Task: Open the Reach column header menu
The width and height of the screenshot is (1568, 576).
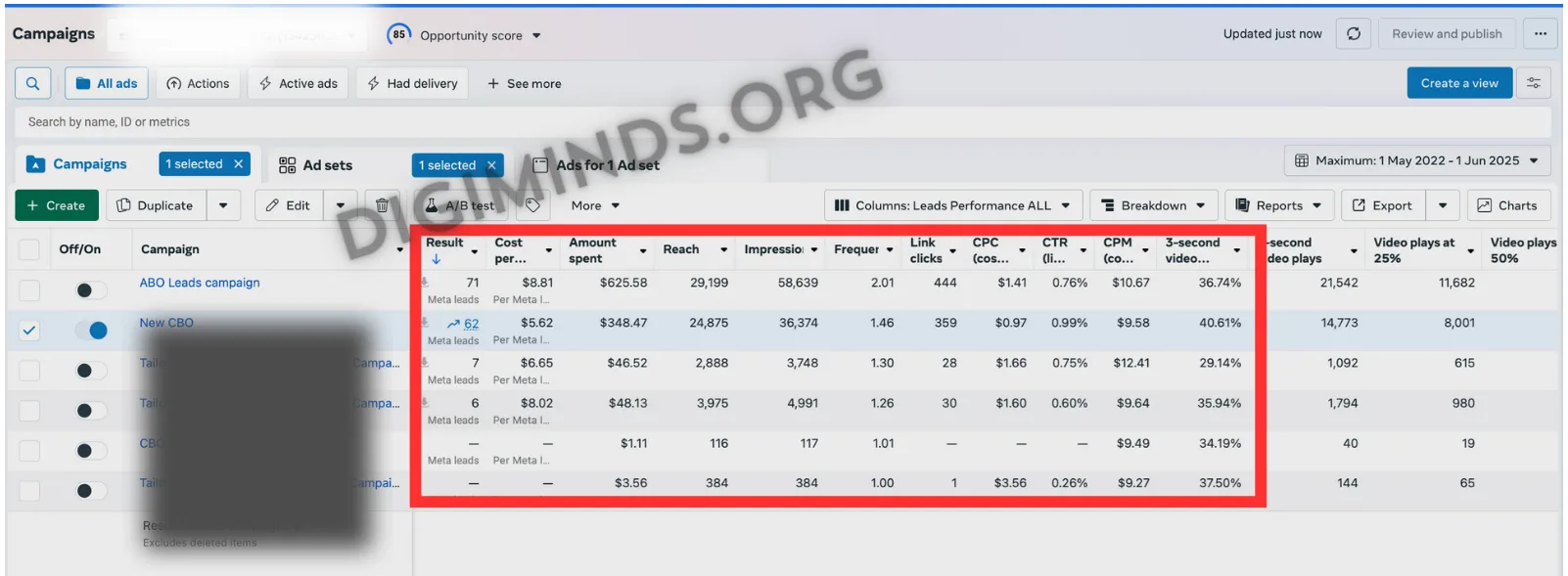Action: 724,250
